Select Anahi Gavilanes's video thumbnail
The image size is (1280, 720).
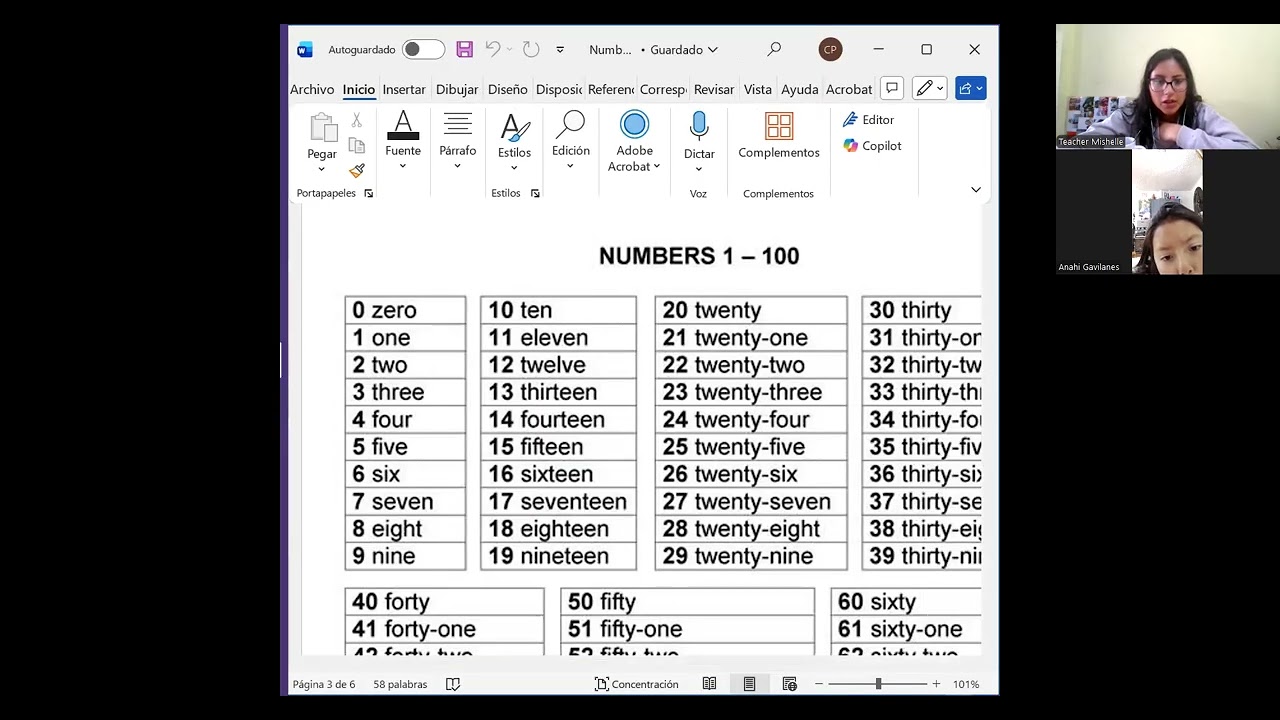tap(1167, 212)
